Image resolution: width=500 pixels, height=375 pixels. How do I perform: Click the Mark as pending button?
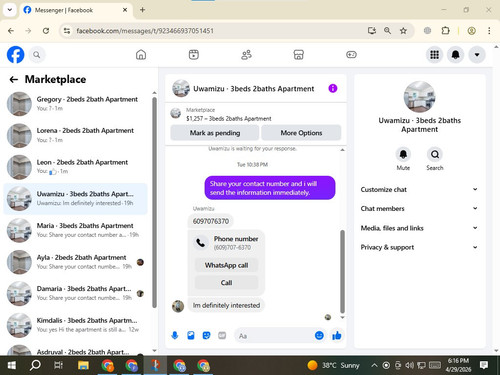(215, 133)
